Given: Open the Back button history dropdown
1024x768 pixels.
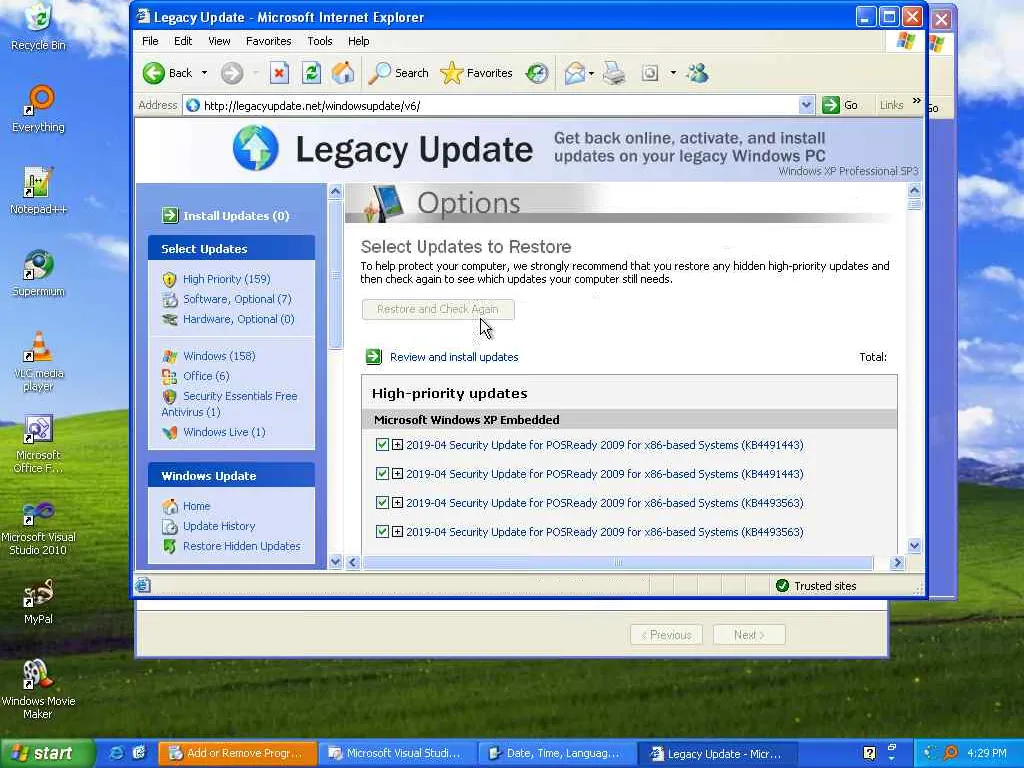Looking at the screenshot, I should [204, 73].
